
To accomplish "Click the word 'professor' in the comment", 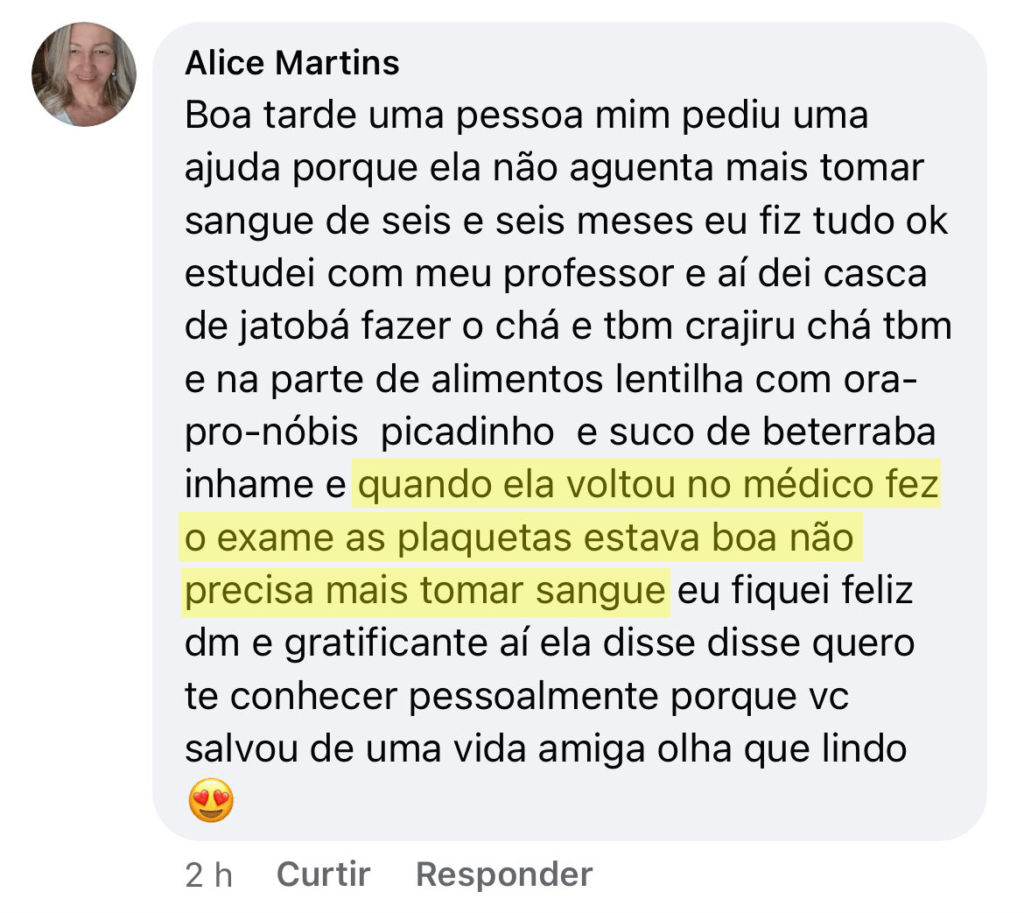I will pos(588,274).
